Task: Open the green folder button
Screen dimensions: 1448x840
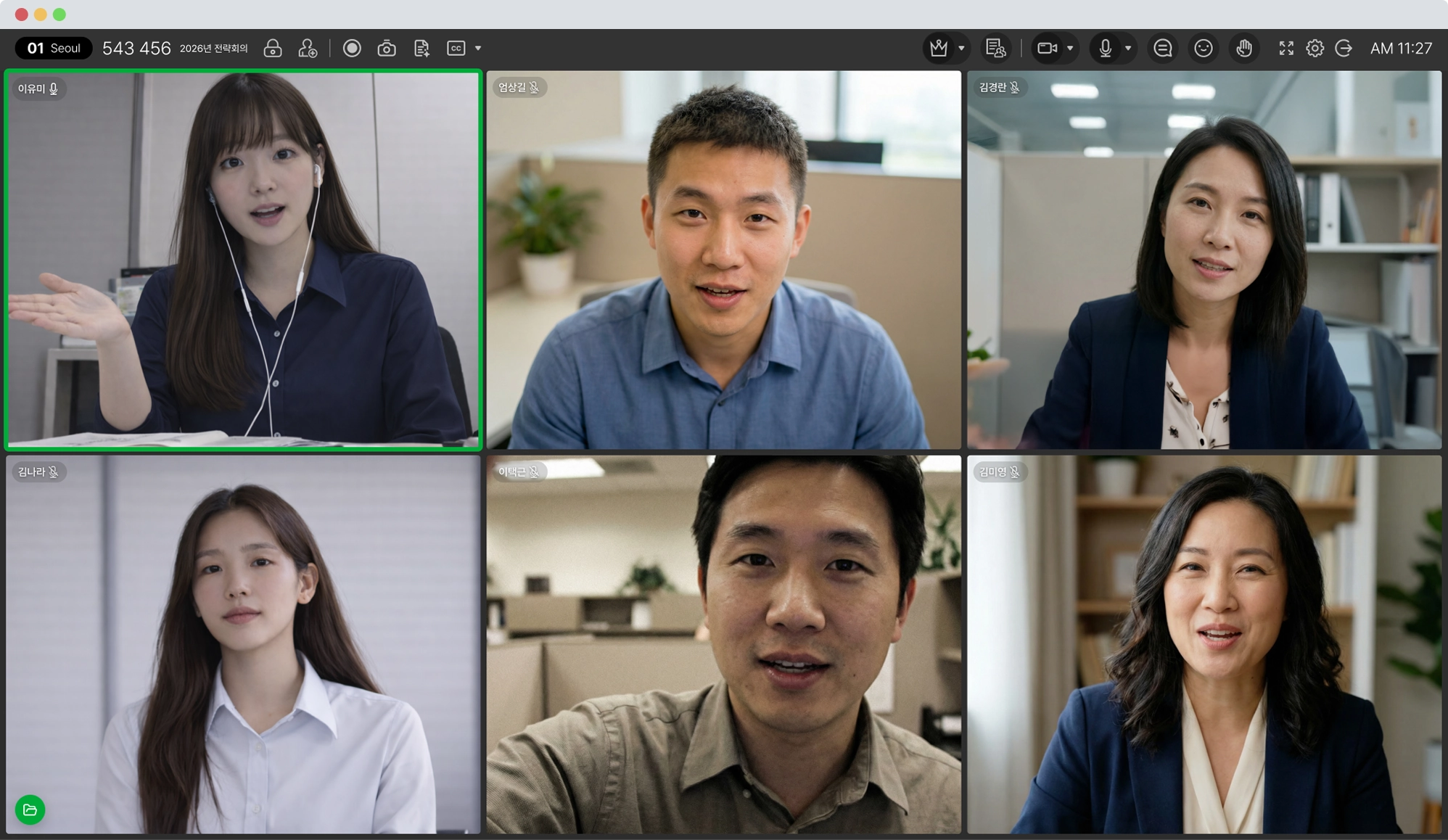Action: 30,810
